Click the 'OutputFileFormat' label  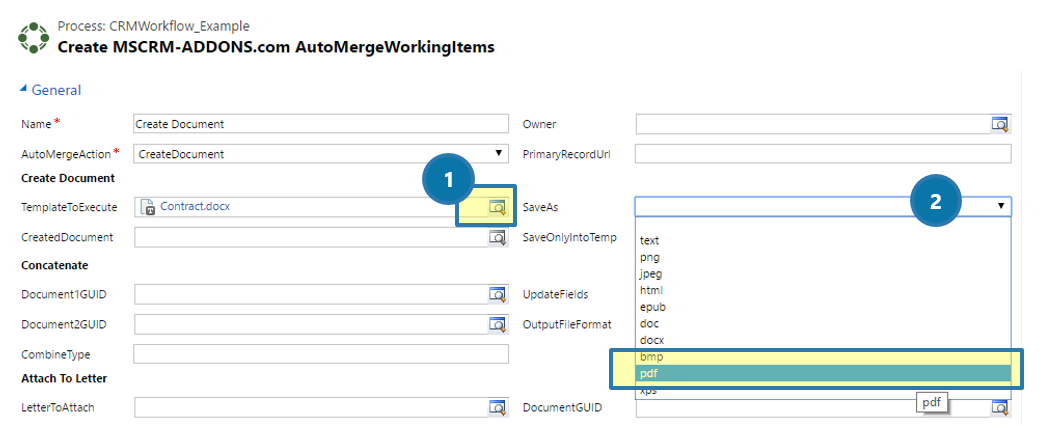click(x=567, y=325)
